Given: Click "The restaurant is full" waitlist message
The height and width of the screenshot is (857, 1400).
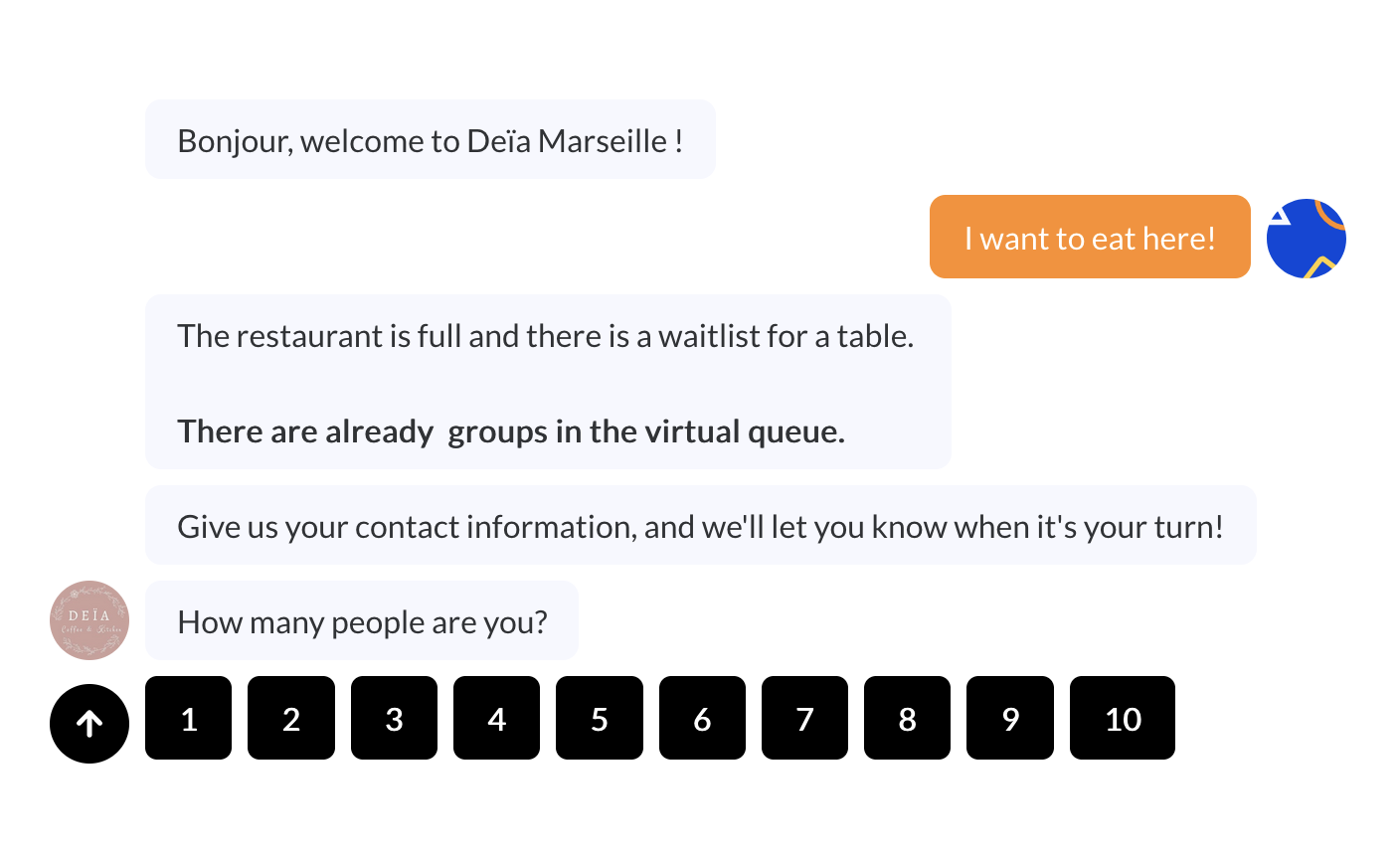Looking at the screenshot, I should point(548,382).
